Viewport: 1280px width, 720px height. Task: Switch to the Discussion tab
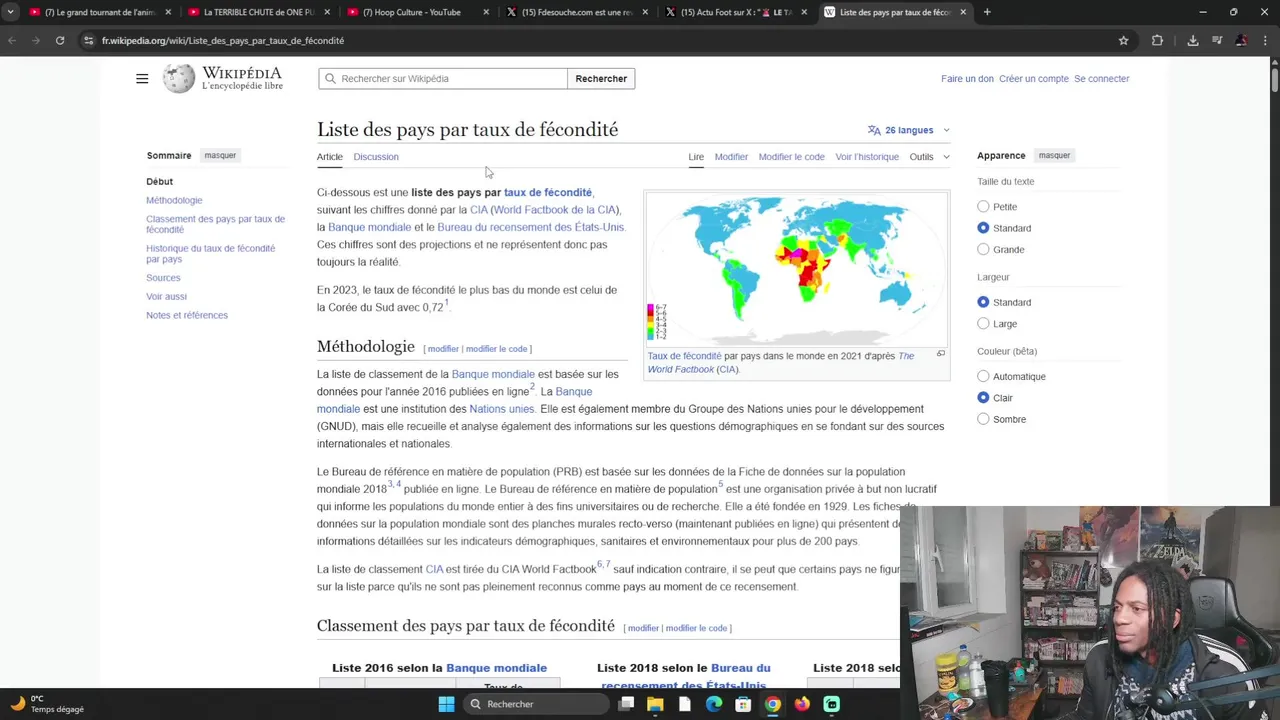tap(376, 156)
